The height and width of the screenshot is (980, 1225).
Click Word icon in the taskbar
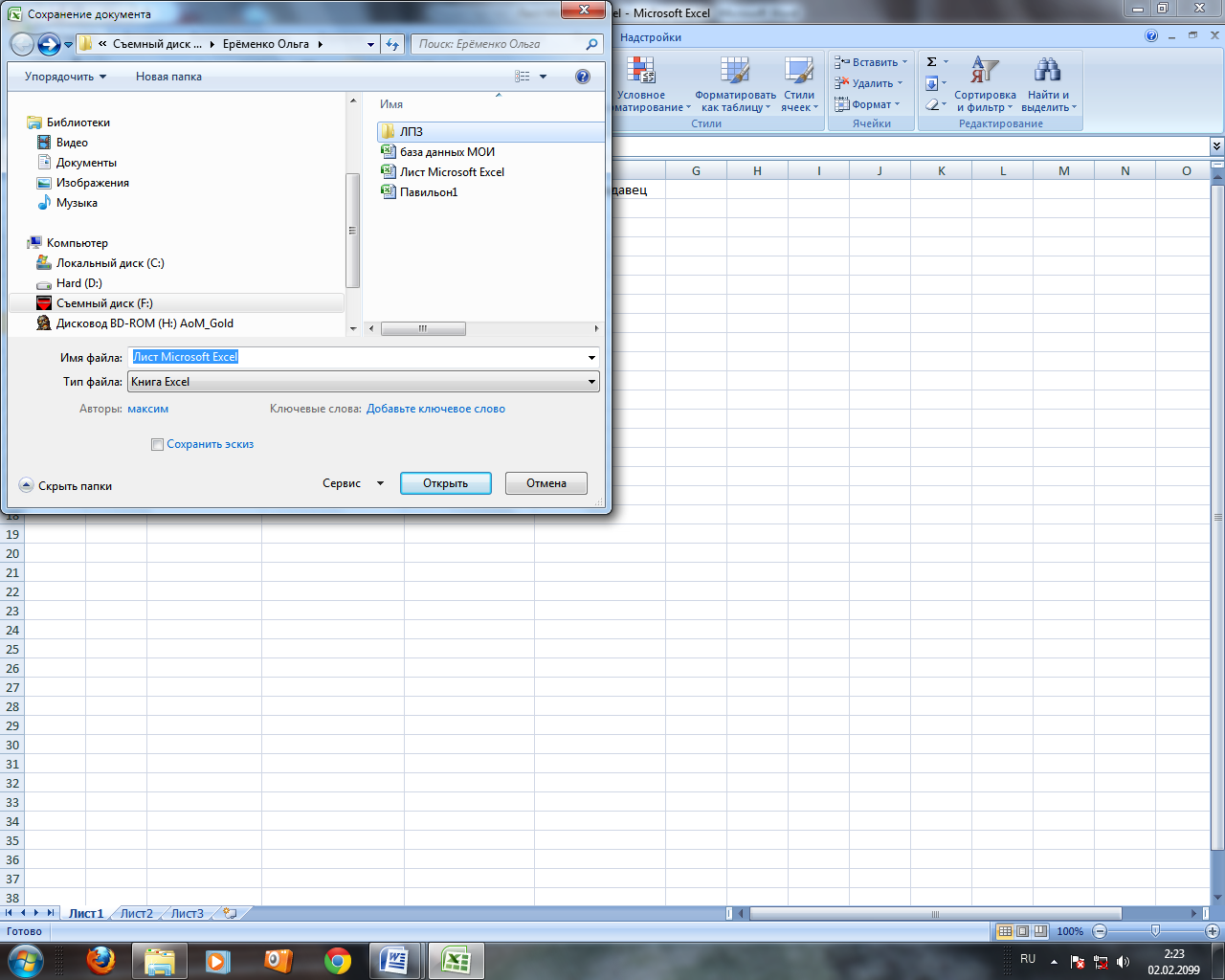point(394,961)
